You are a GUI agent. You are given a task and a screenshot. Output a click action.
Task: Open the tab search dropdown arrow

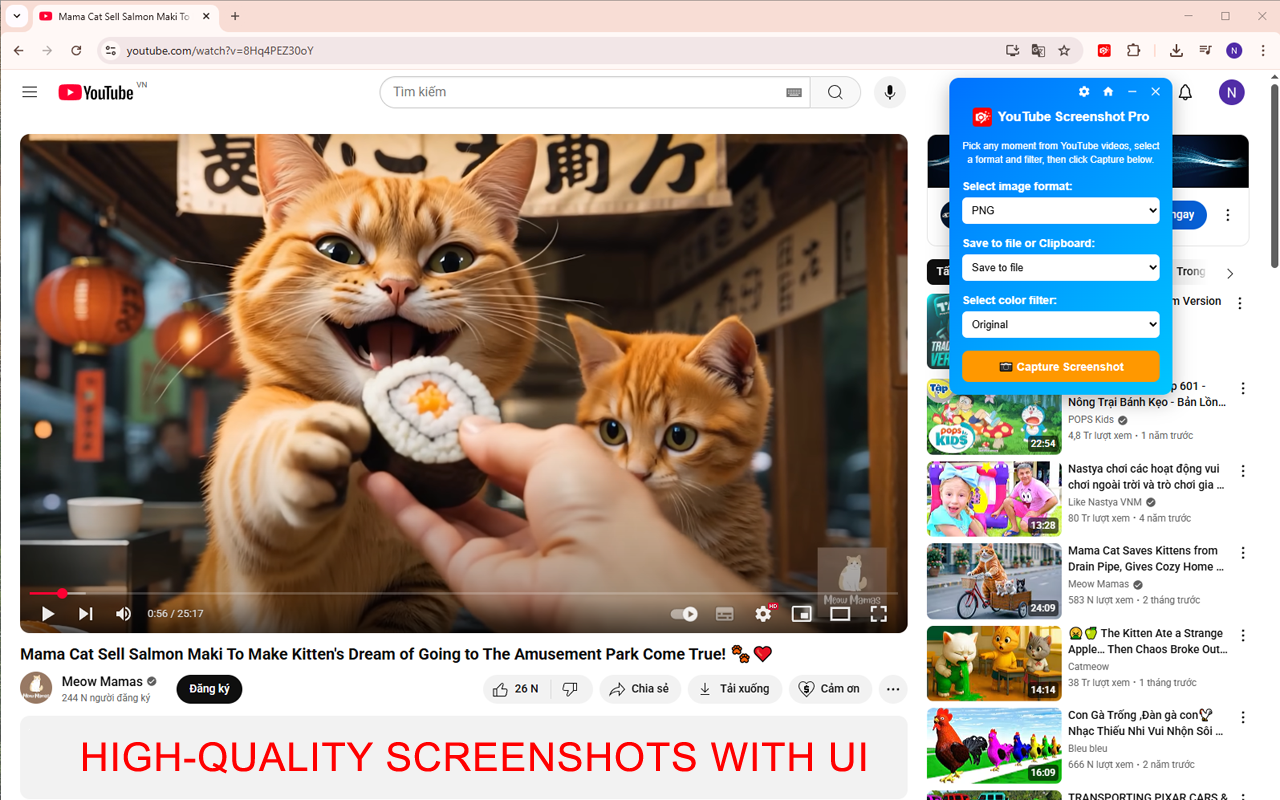pyautogui.click(x=16, y=16)
